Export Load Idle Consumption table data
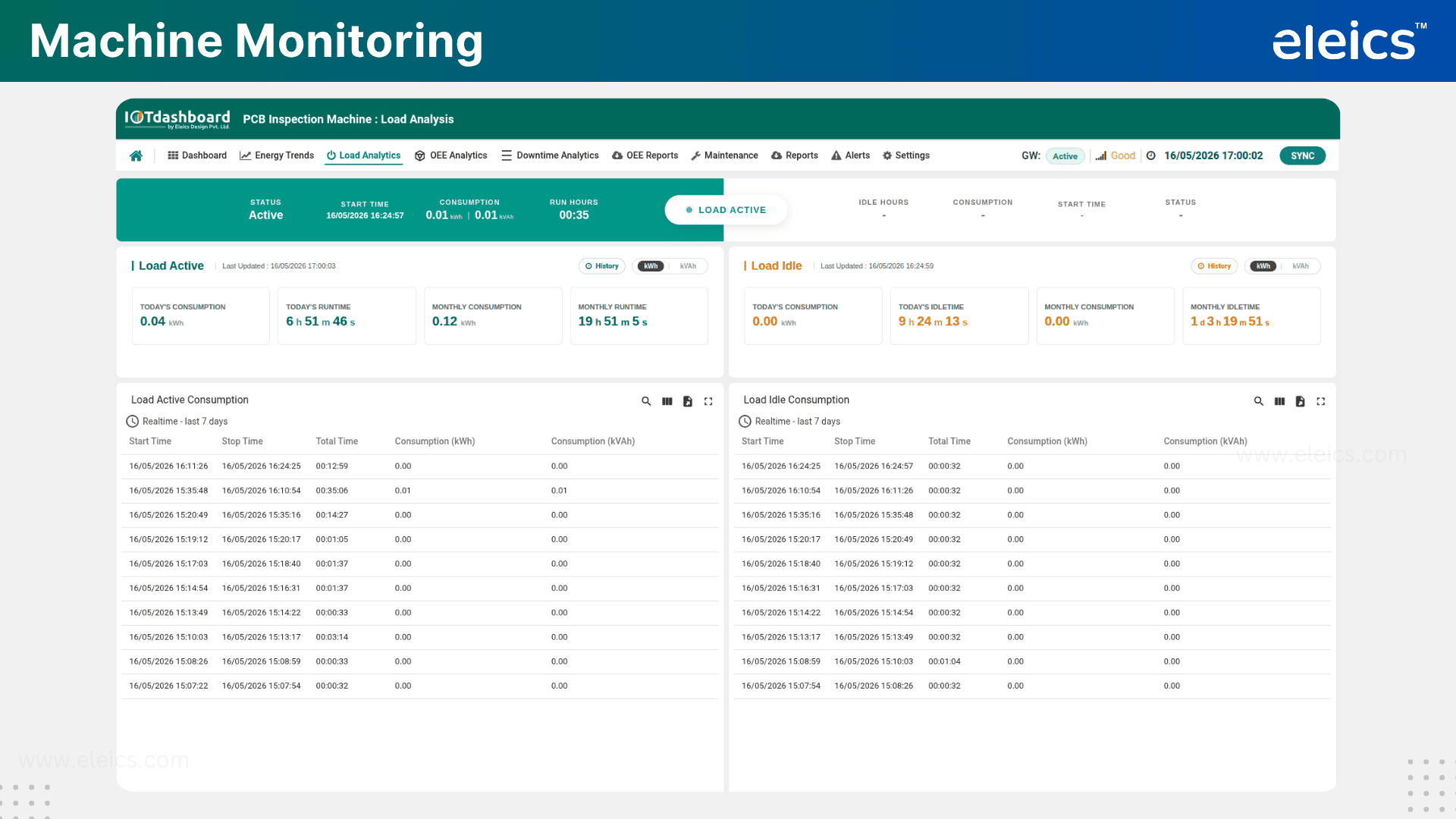The height and width of the screenshot is (819, 1456). click(1301, 401)
